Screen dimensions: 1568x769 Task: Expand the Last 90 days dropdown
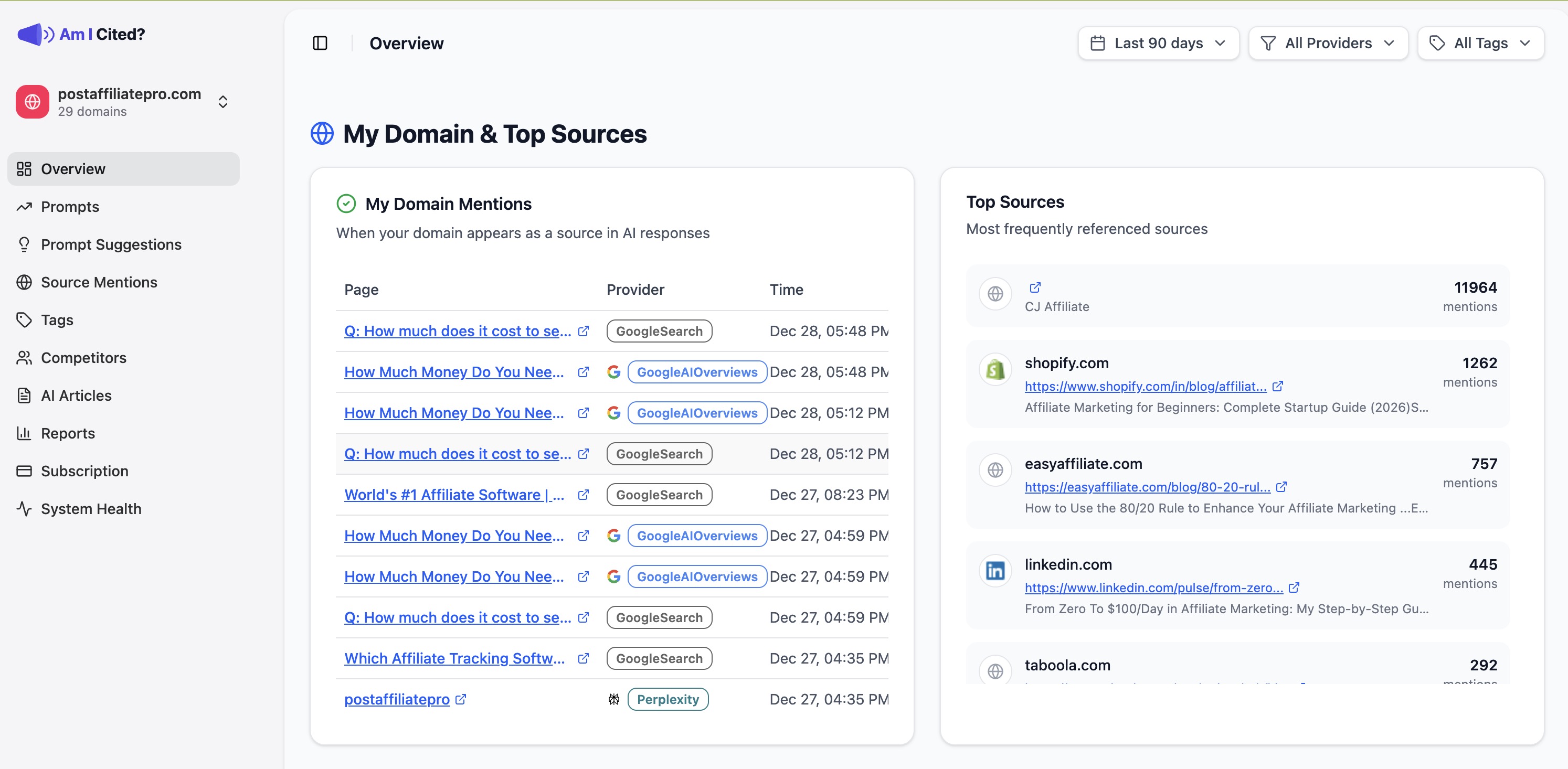point(1158,43)
